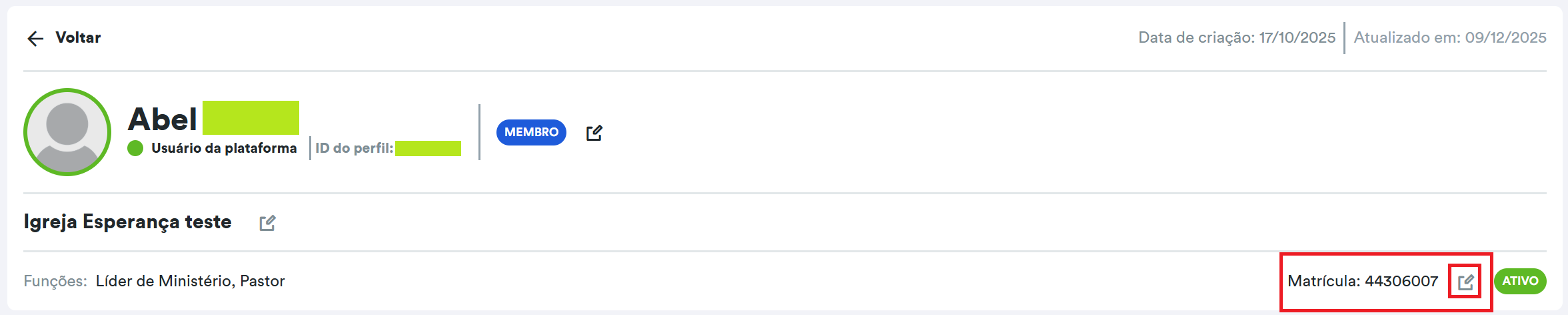
Task: Edit the Igreja Esperança teste church
Action: [x=267, y=223]
